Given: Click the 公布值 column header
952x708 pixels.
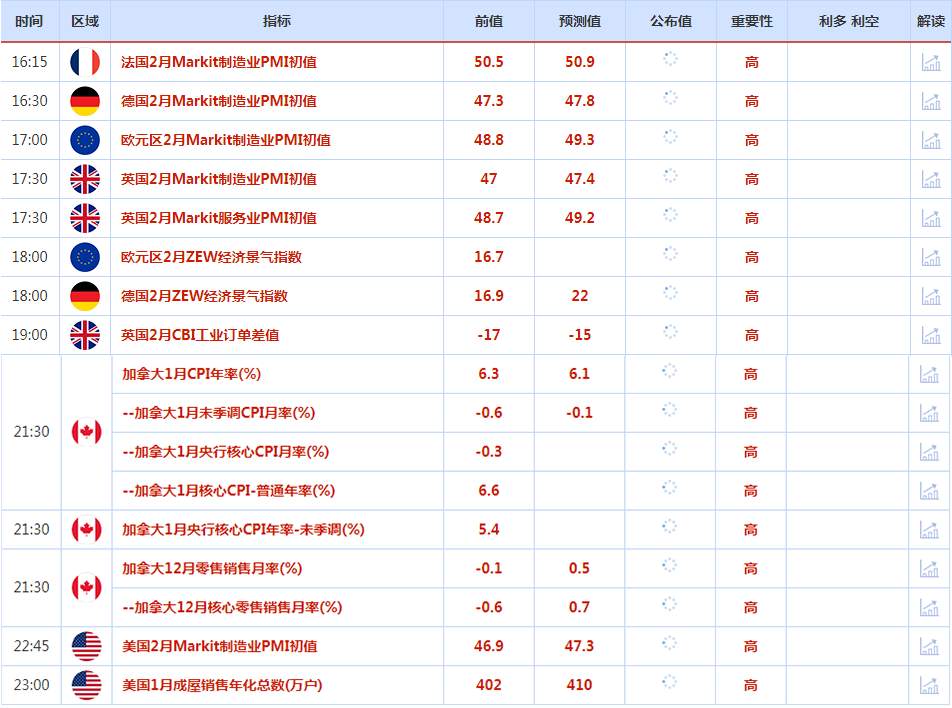Looking at the screenshot, I should 671,21.
